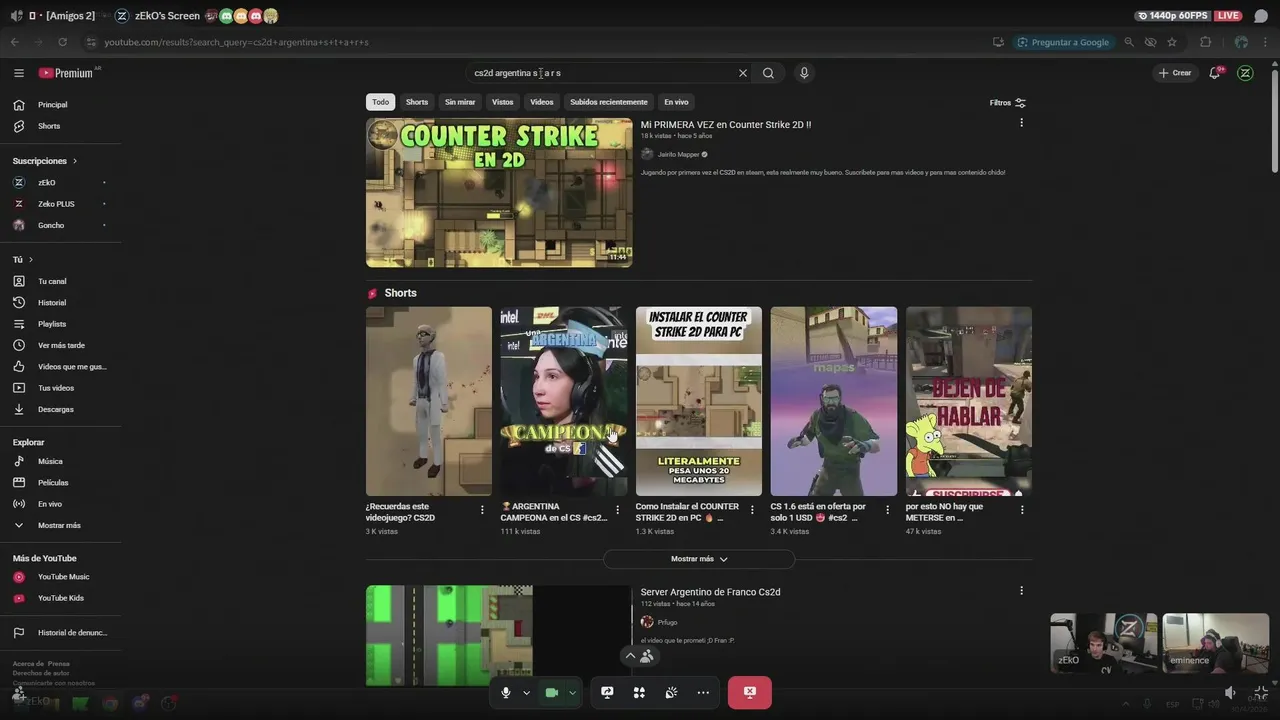The width and height of the screenshot is (1280, 720).
Task: Mute the stream volume speaker icon
Action: tap(1230, 692)
